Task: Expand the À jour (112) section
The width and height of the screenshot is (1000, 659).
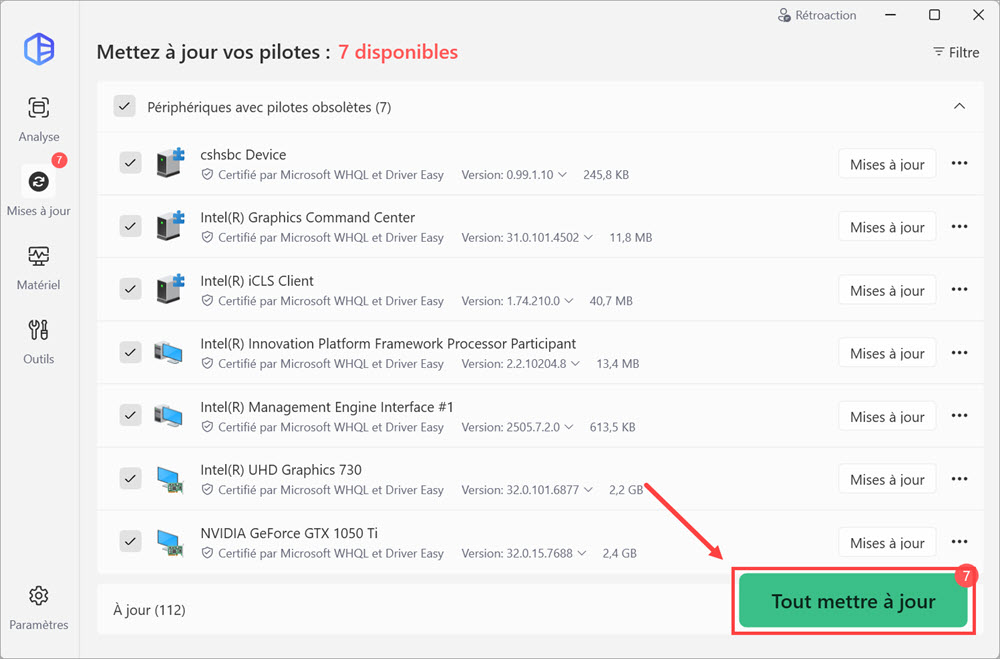Action: coord(149,610)
